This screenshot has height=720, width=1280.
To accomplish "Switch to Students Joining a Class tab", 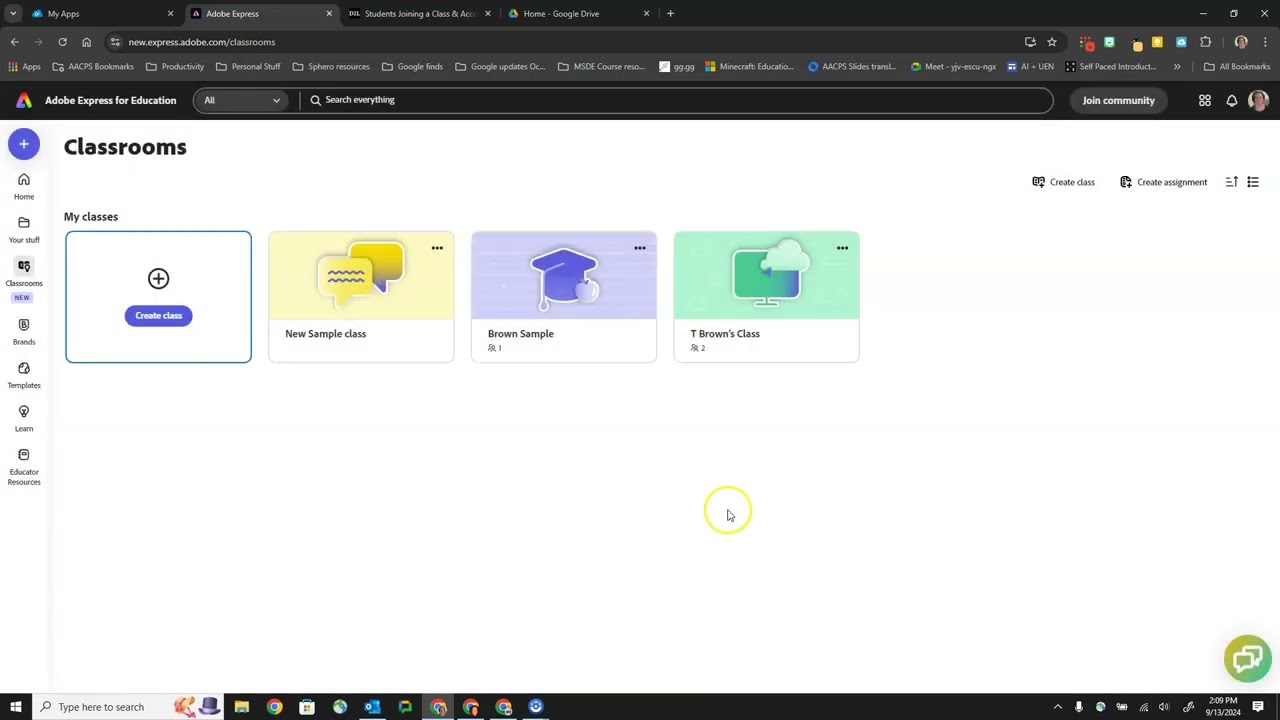I will [419, 14].
